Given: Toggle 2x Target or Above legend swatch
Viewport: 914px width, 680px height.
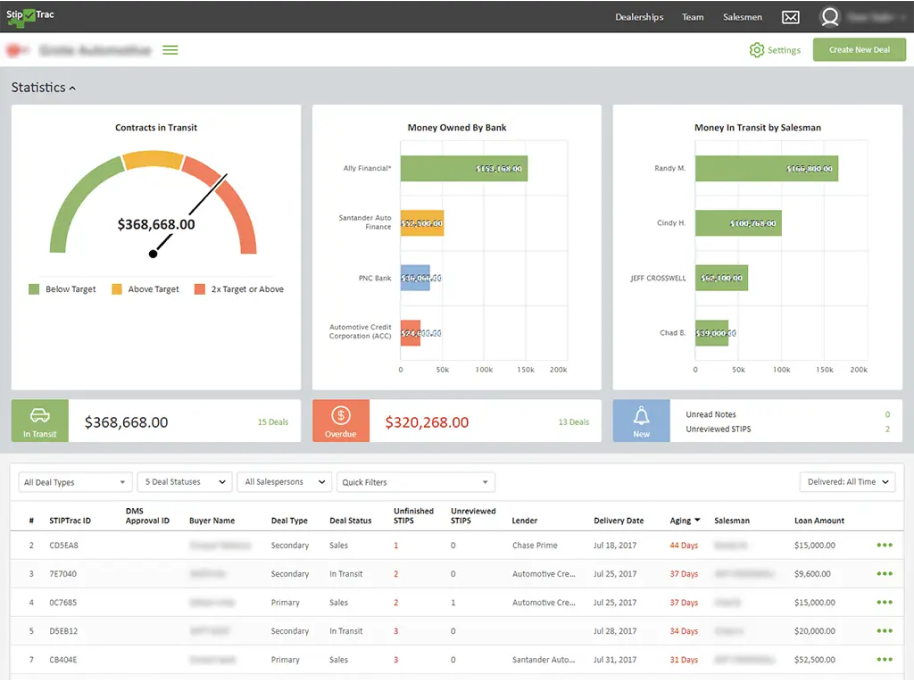Looking at the screenshot, I should [199, 290].
